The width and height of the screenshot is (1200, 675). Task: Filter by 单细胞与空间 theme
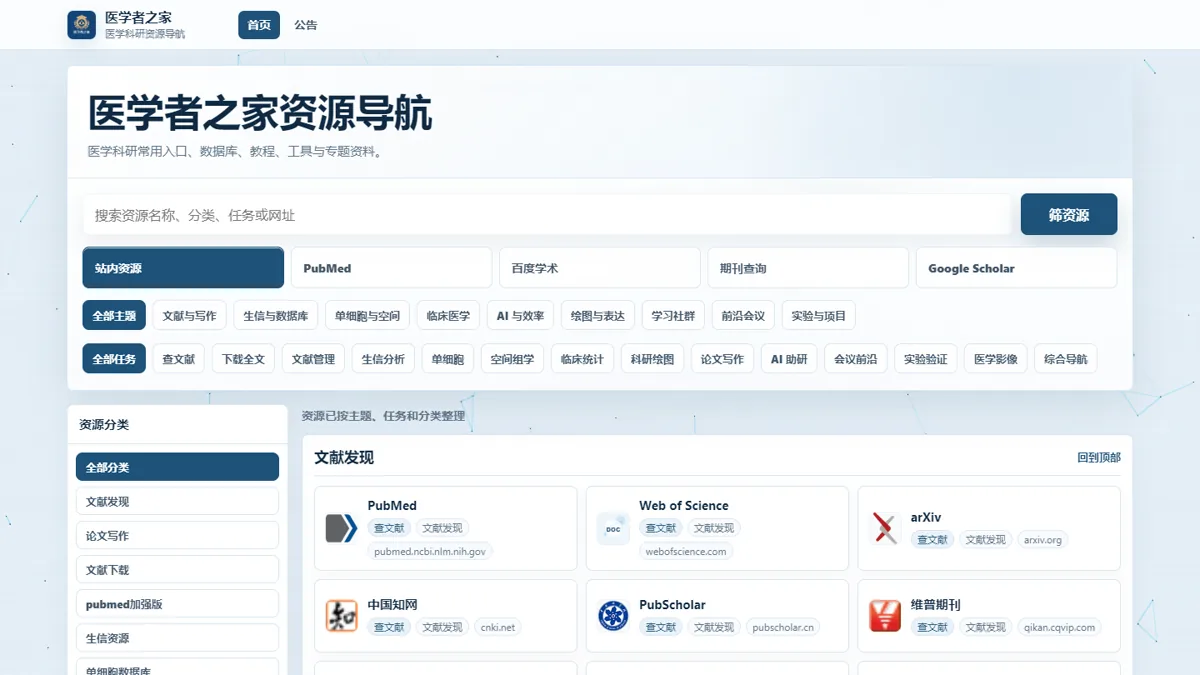point(367,316)
